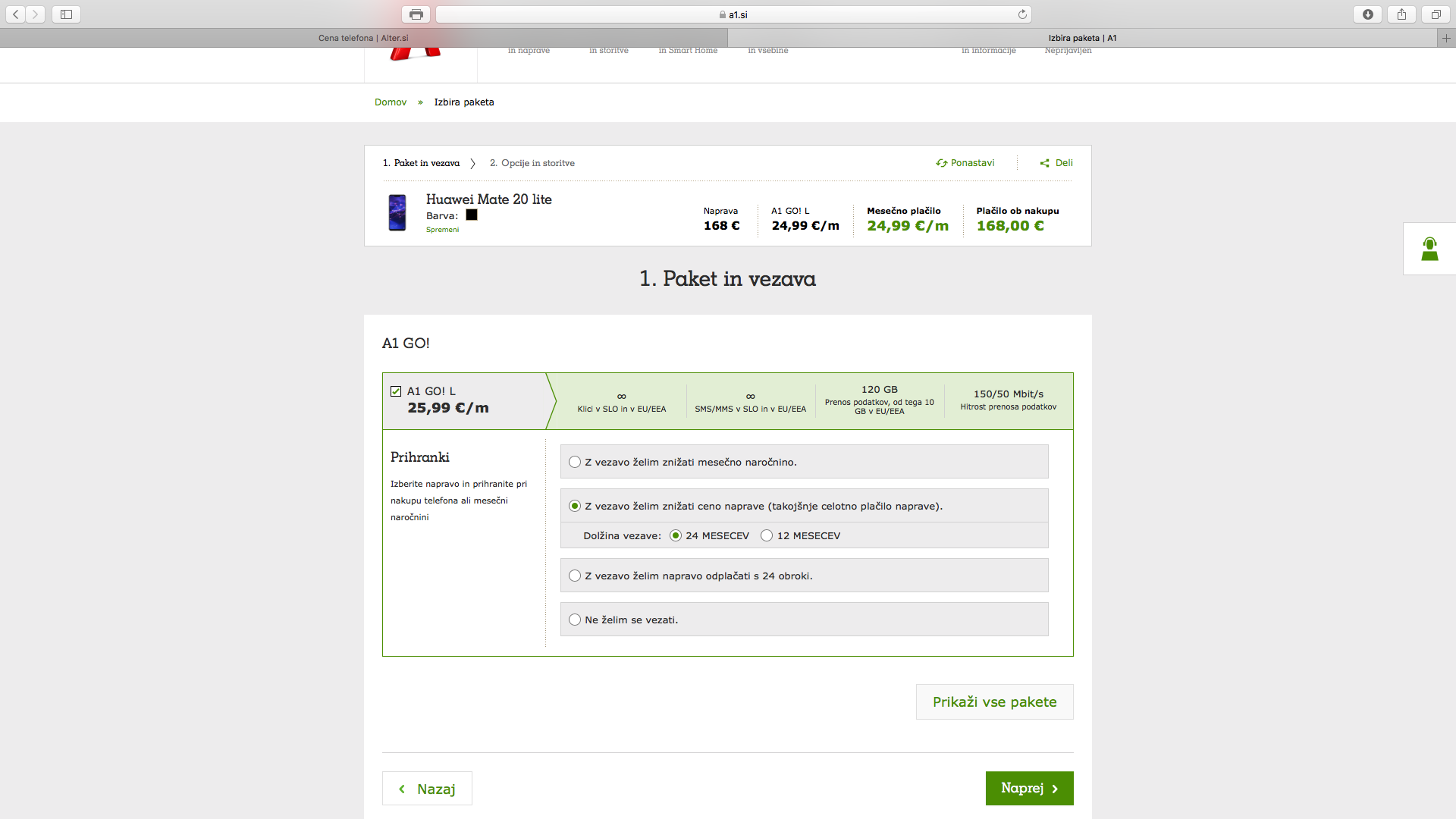This screenshot has width=1456, height=819.
Task: Click the Neprijavljen account menu
Action: coord(1068,50)
